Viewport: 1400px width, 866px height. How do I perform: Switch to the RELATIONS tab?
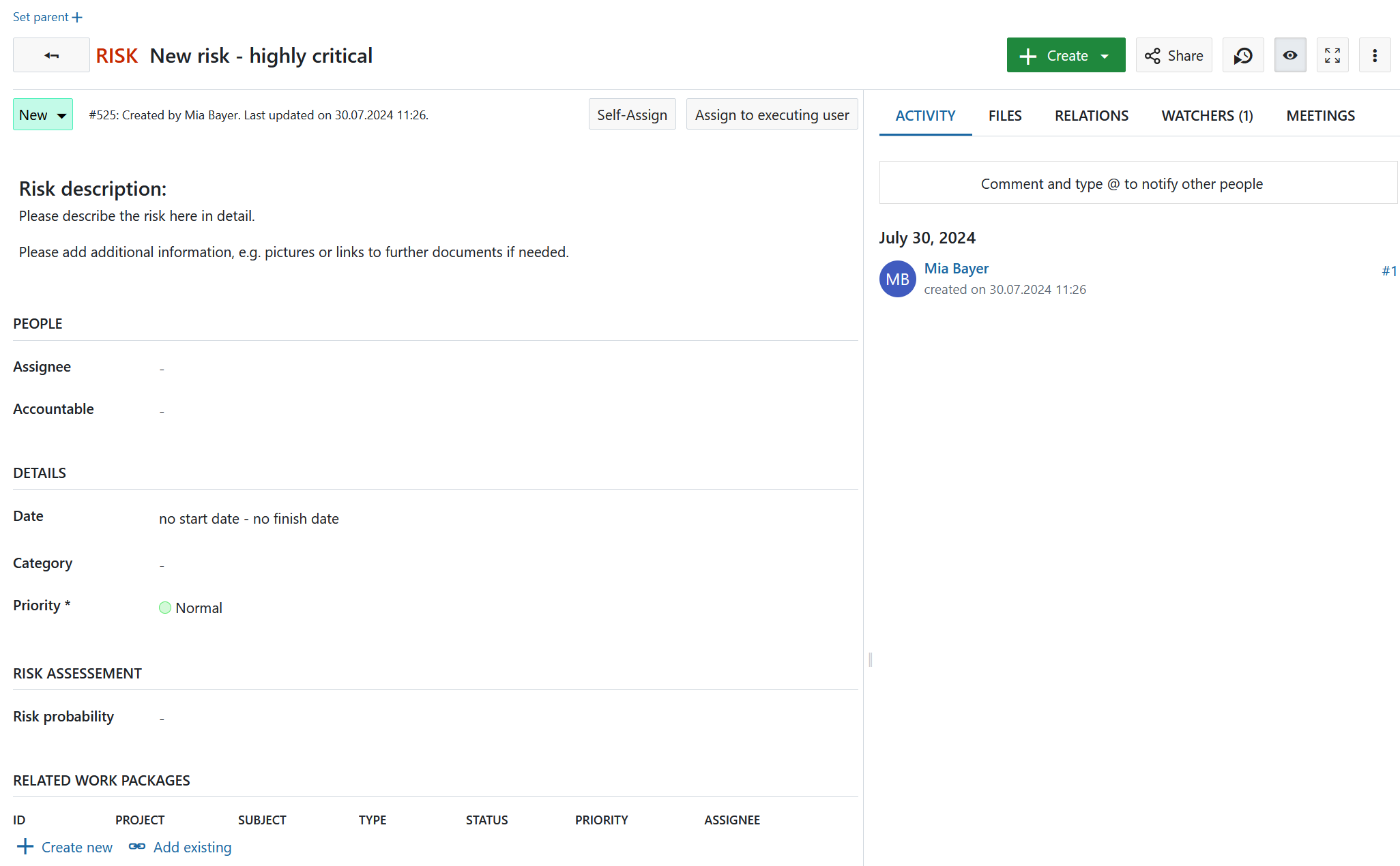(x=1091, y=115)
